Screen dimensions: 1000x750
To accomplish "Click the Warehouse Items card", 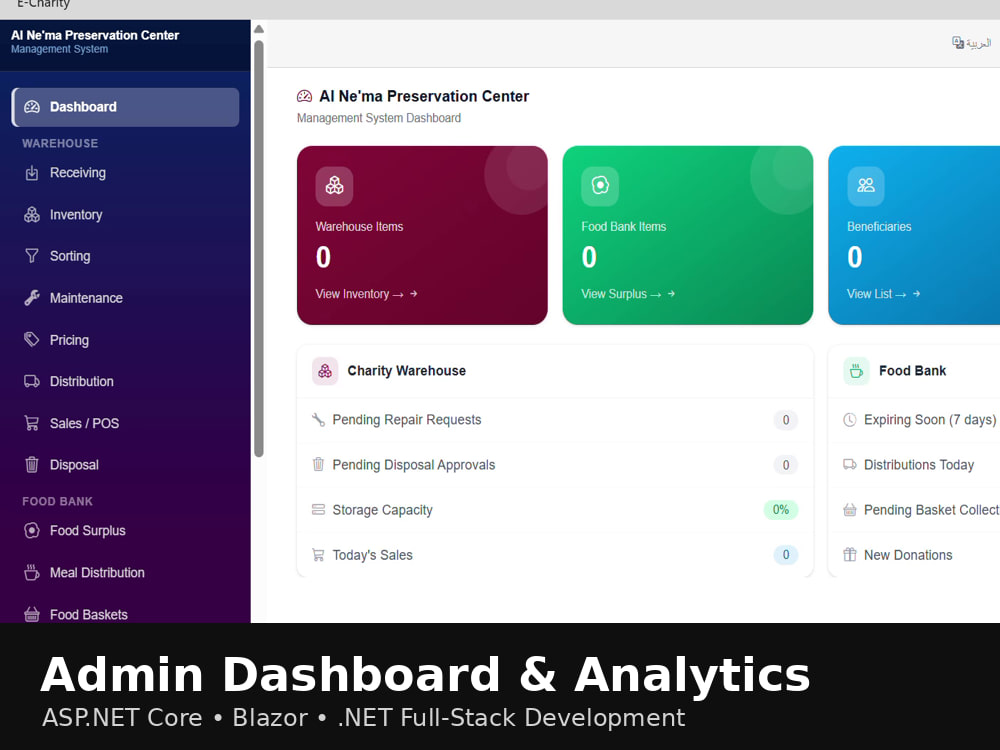I will 422,235.
